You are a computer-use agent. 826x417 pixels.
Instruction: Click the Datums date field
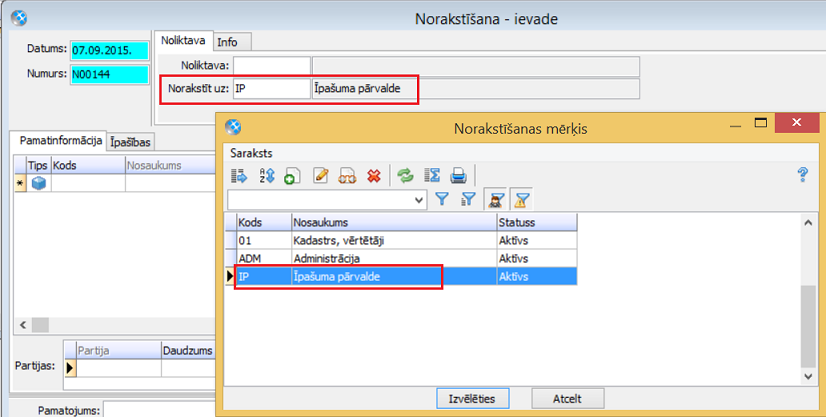[110, 51]
